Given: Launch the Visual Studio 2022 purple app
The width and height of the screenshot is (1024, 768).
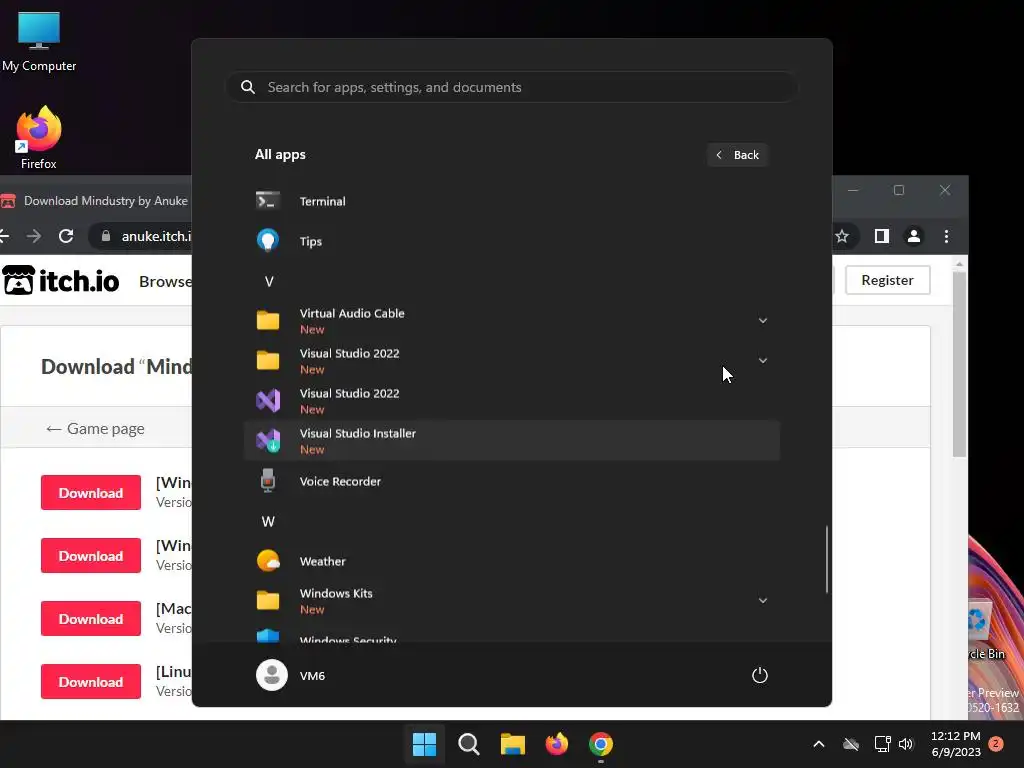Looking at the screenshot, I should tap(511, 400).
